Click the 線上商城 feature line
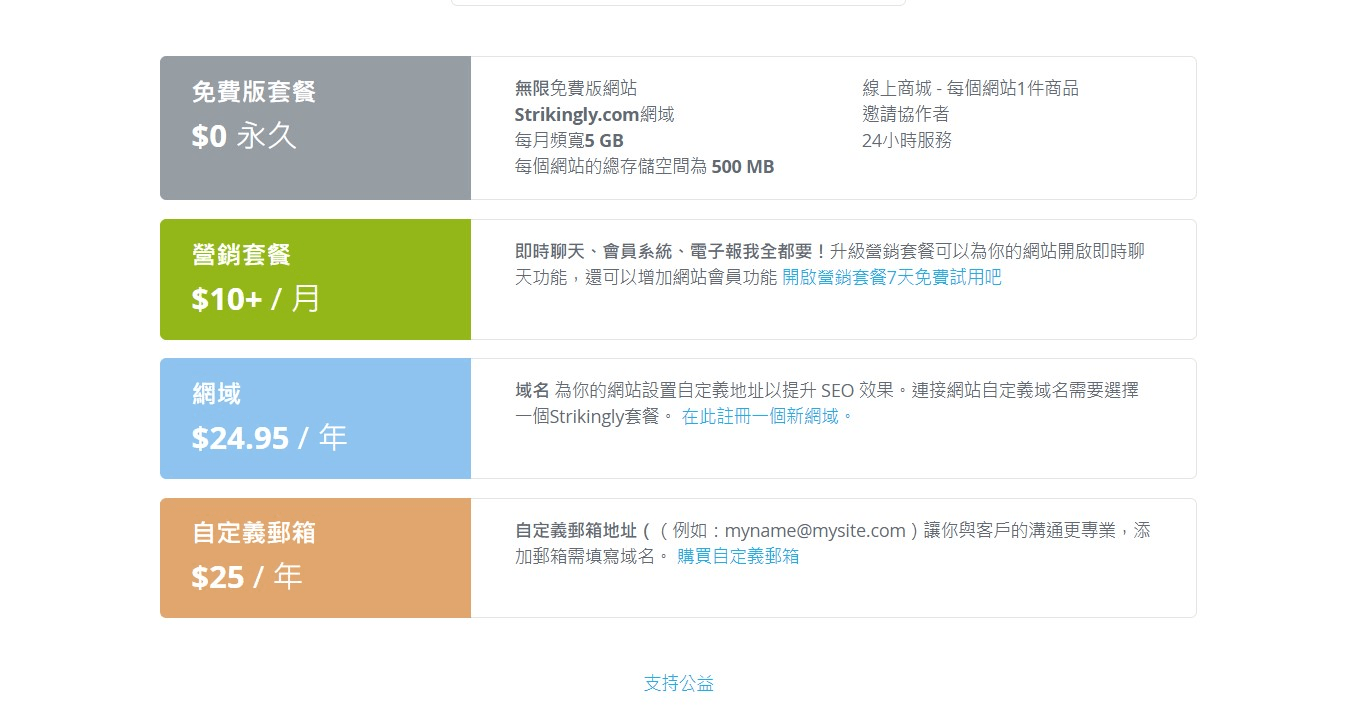1368x724 pixels. pyautogui.click(x=972, y=88)
